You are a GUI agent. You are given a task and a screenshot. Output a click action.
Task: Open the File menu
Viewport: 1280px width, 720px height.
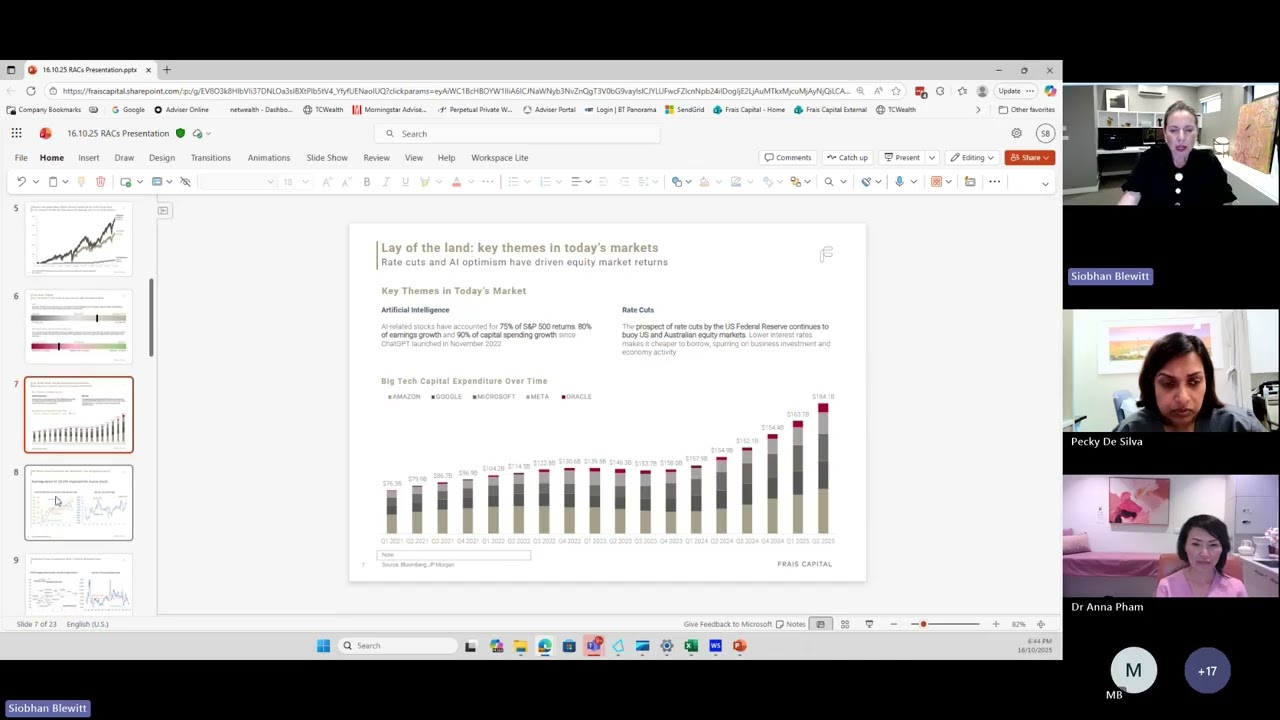21,157
